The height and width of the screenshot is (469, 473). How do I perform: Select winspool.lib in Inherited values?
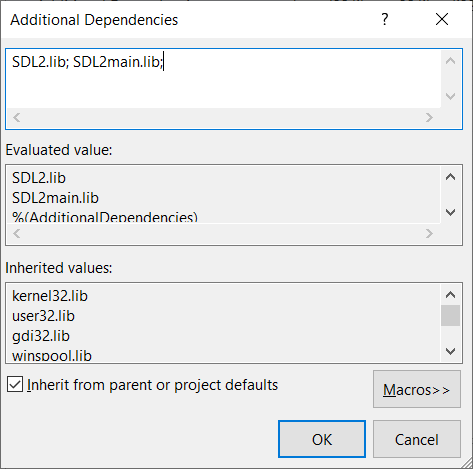click(x=52, y=356)
